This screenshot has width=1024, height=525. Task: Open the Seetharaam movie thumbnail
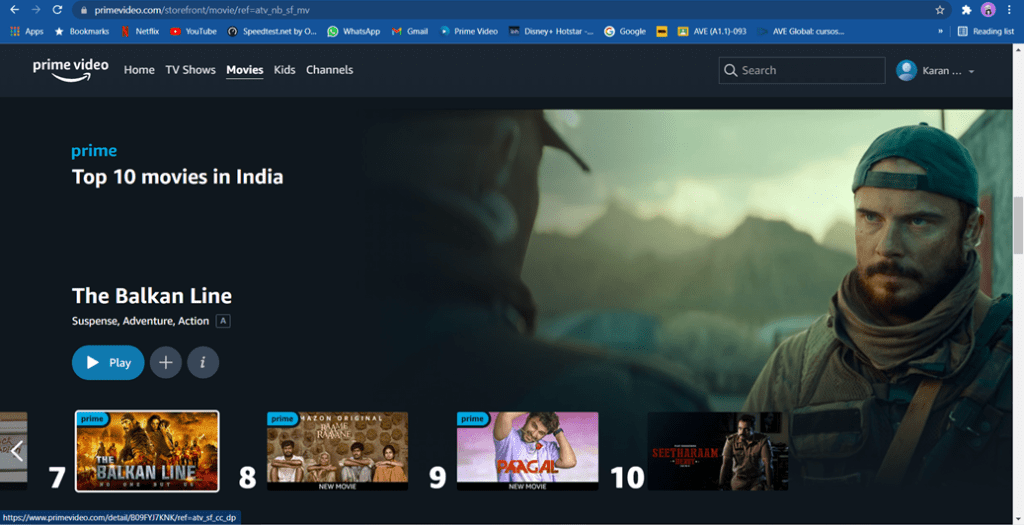(718, 450)
